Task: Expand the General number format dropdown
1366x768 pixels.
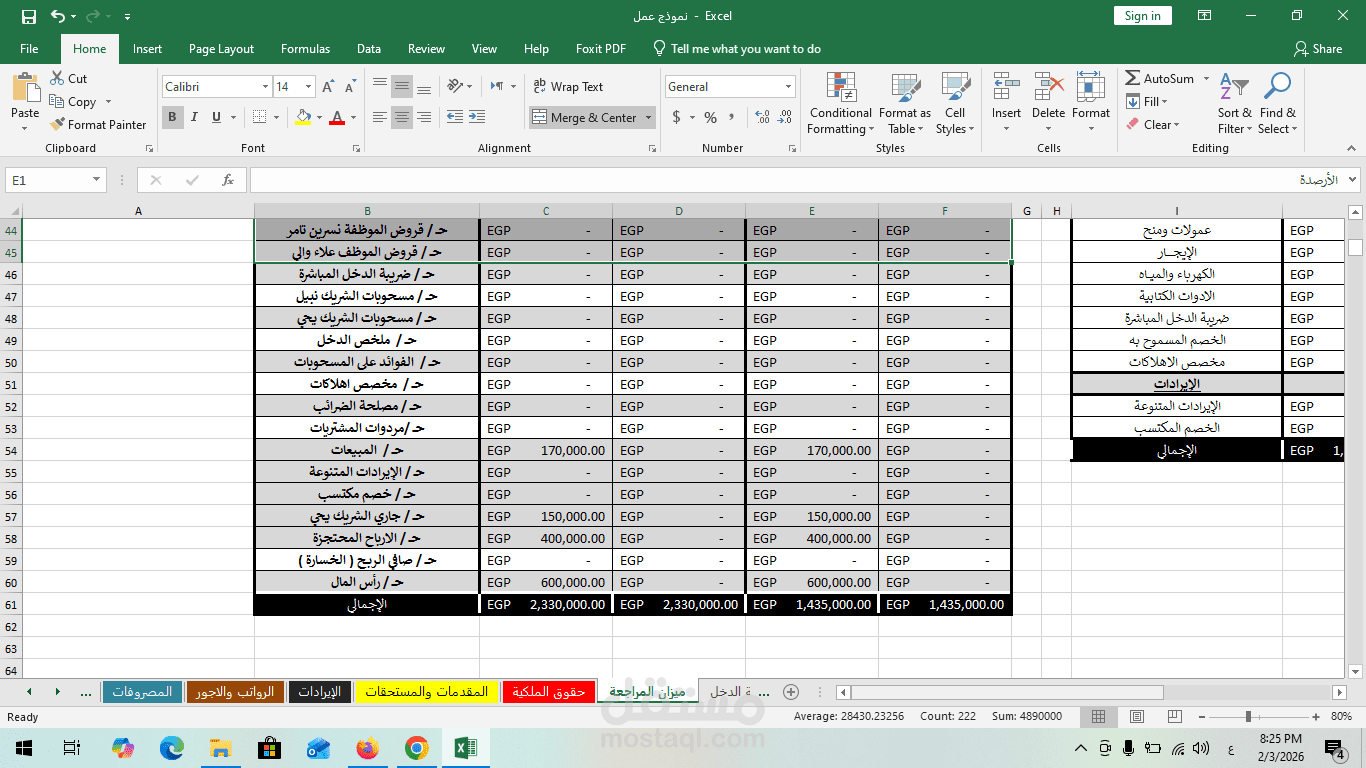Action: 788,87
